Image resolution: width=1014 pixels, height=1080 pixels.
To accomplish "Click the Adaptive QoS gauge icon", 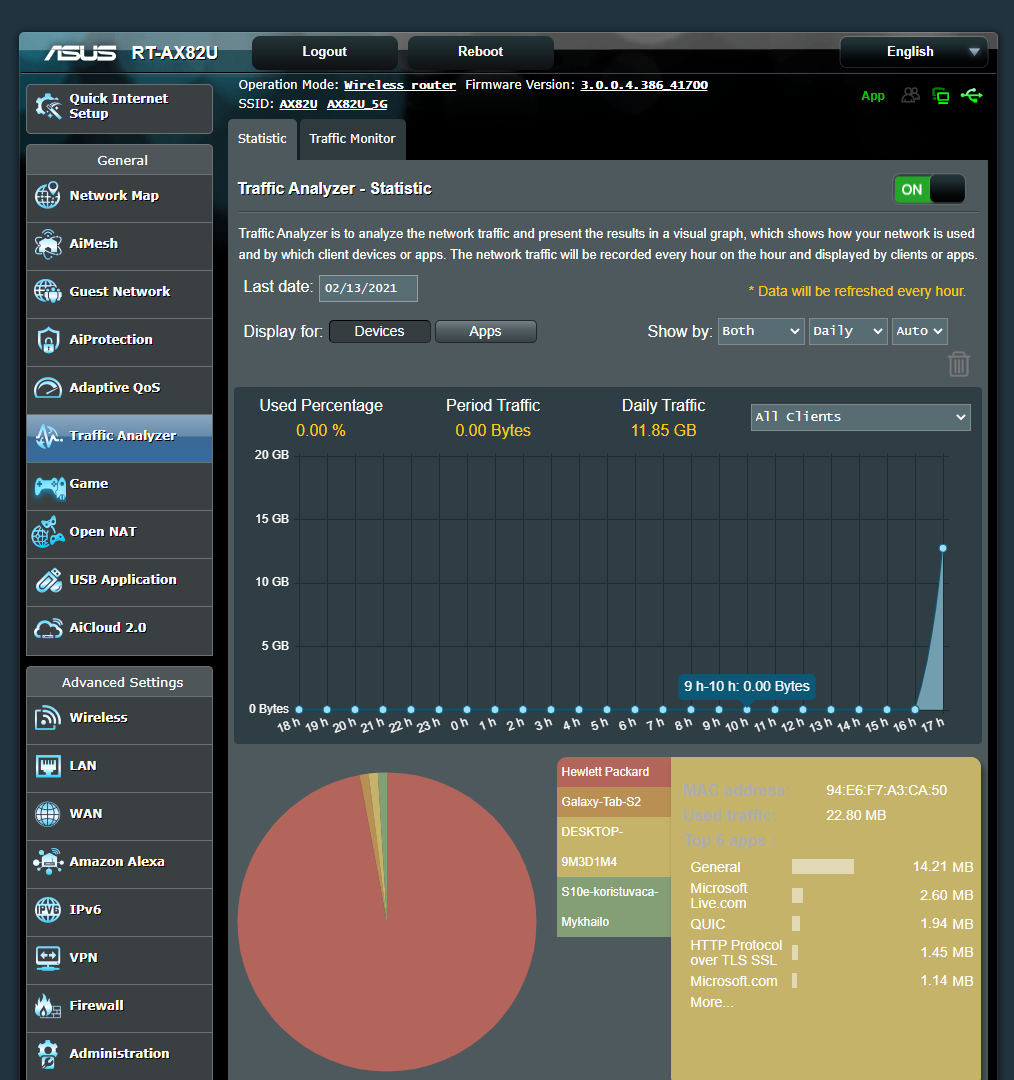I will tap(48, 388).
